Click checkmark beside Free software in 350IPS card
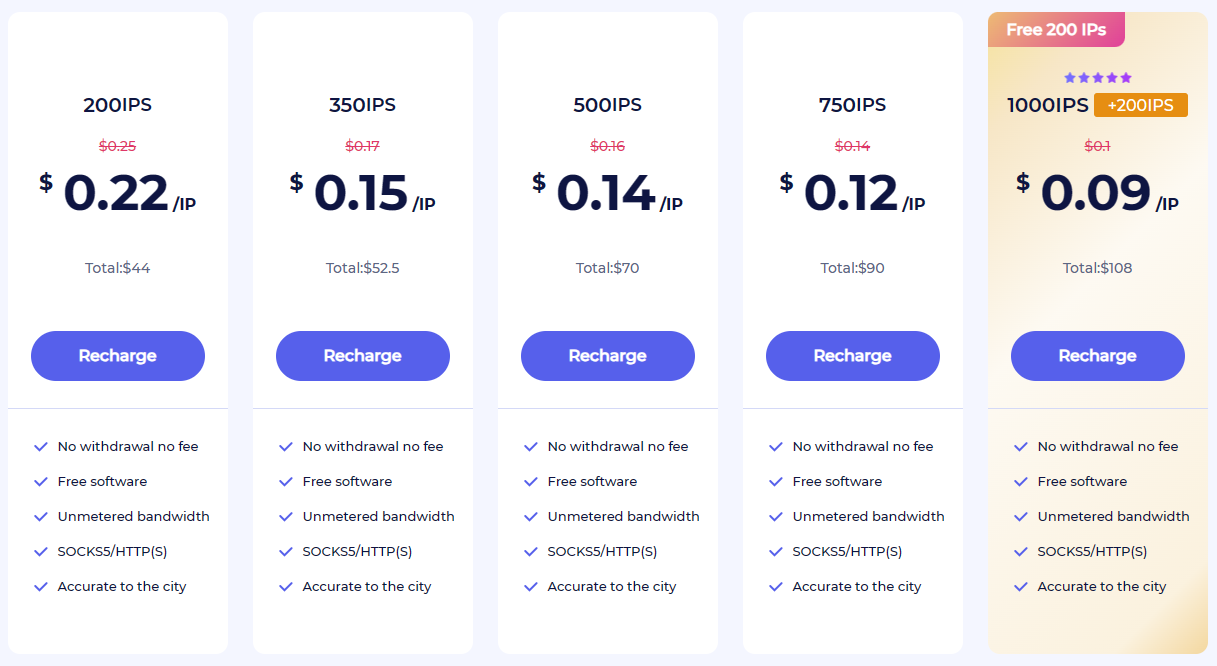Screen dimensions: 1217x666 [286, 482]
